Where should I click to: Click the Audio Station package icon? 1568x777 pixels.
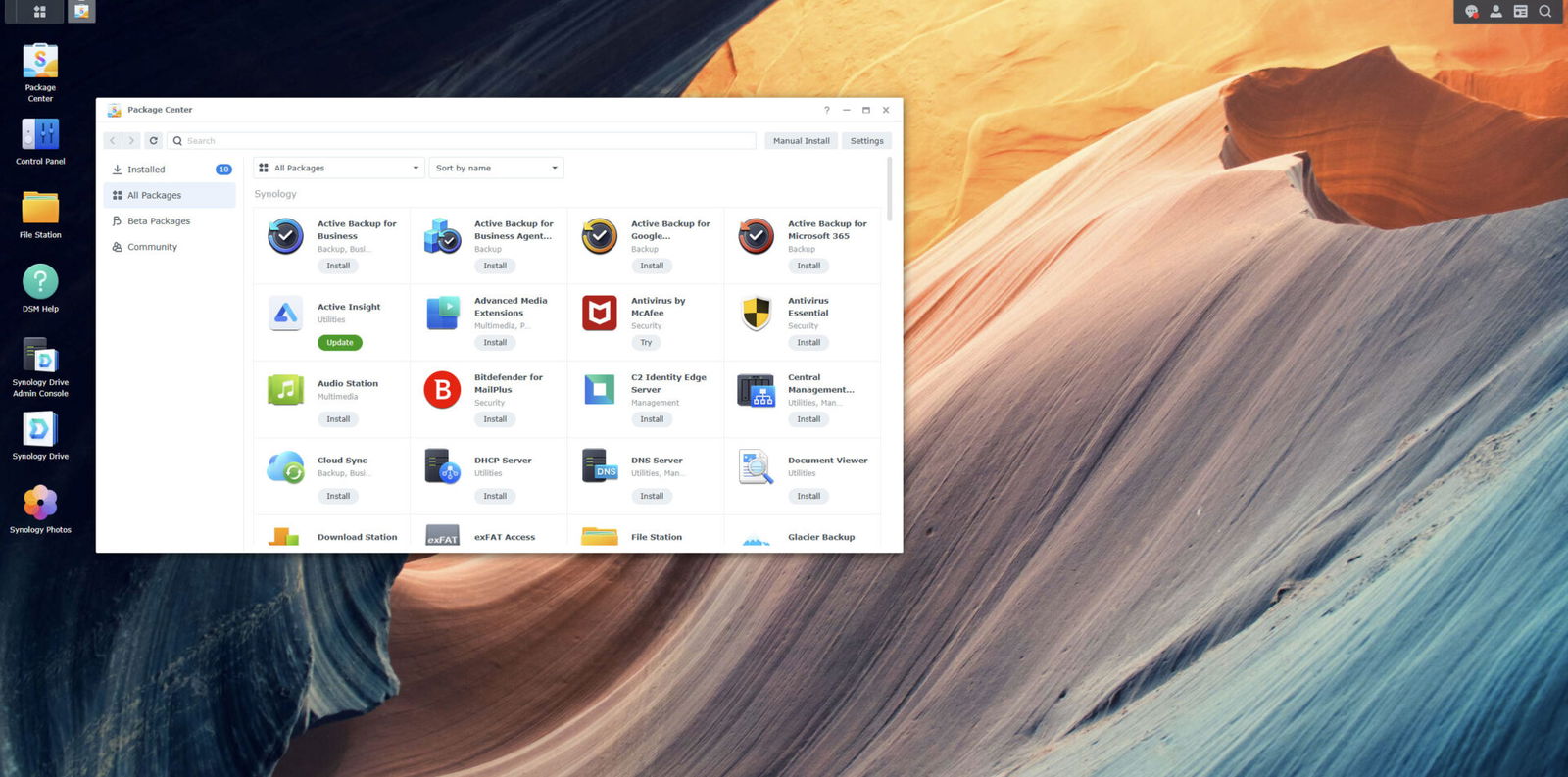pos(285,390)
